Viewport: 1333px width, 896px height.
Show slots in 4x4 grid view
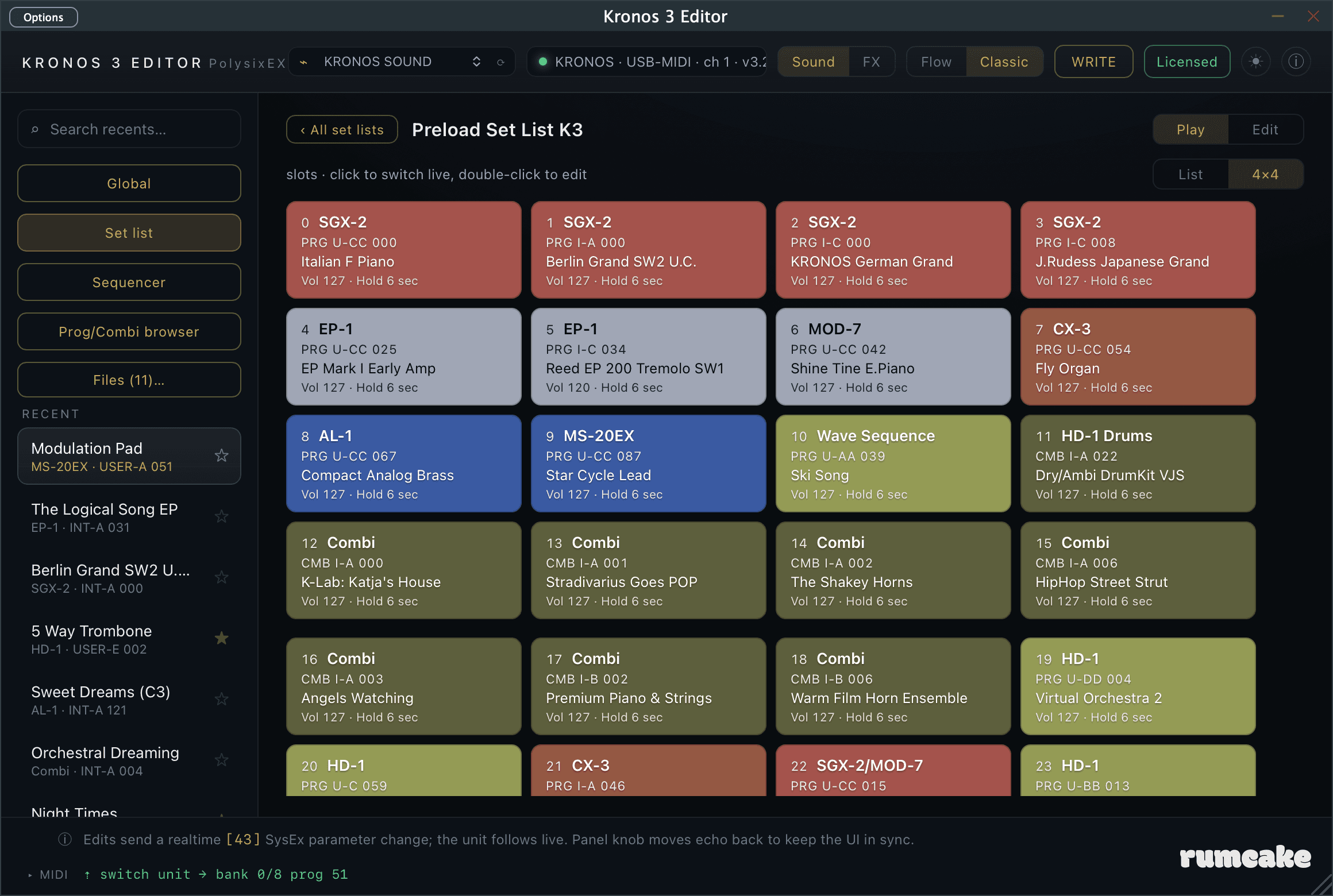click(x=1265, y=174)
